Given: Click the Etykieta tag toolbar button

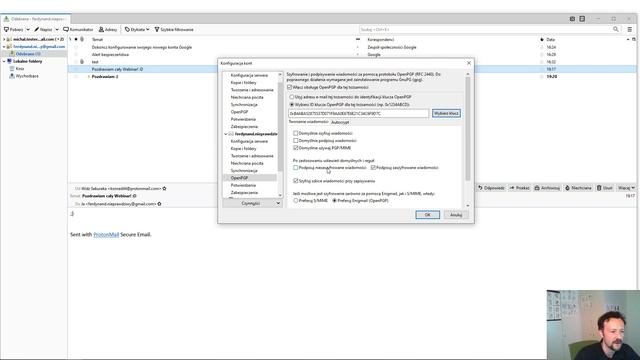Looking at the screenshot, I should point(137,29).
